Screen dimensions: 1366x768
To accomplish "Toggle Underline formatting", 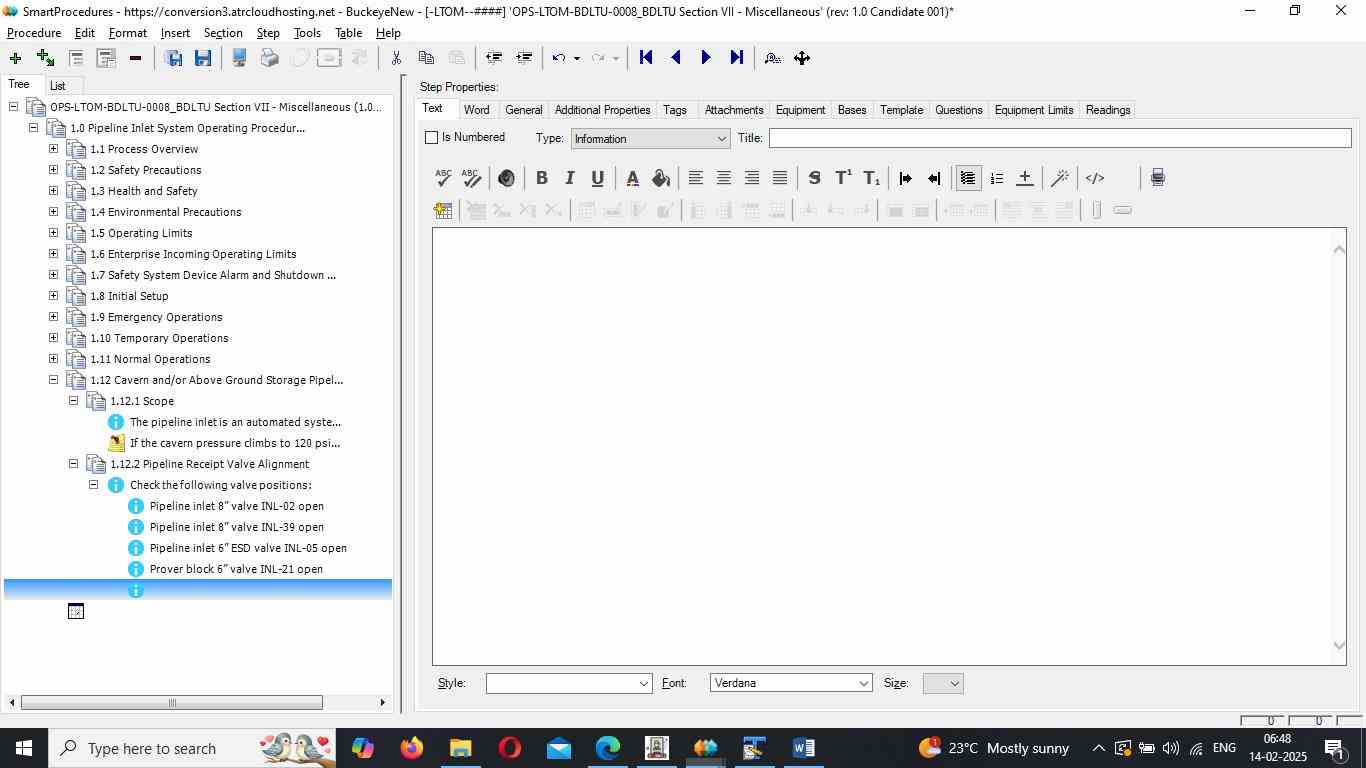I will click(597, 178).
